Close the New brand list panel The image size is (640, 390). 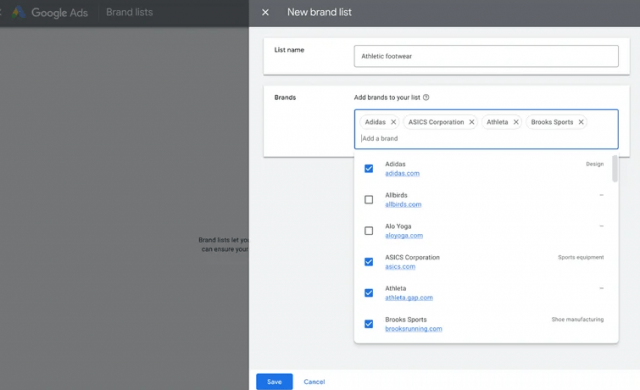(265, 12)
